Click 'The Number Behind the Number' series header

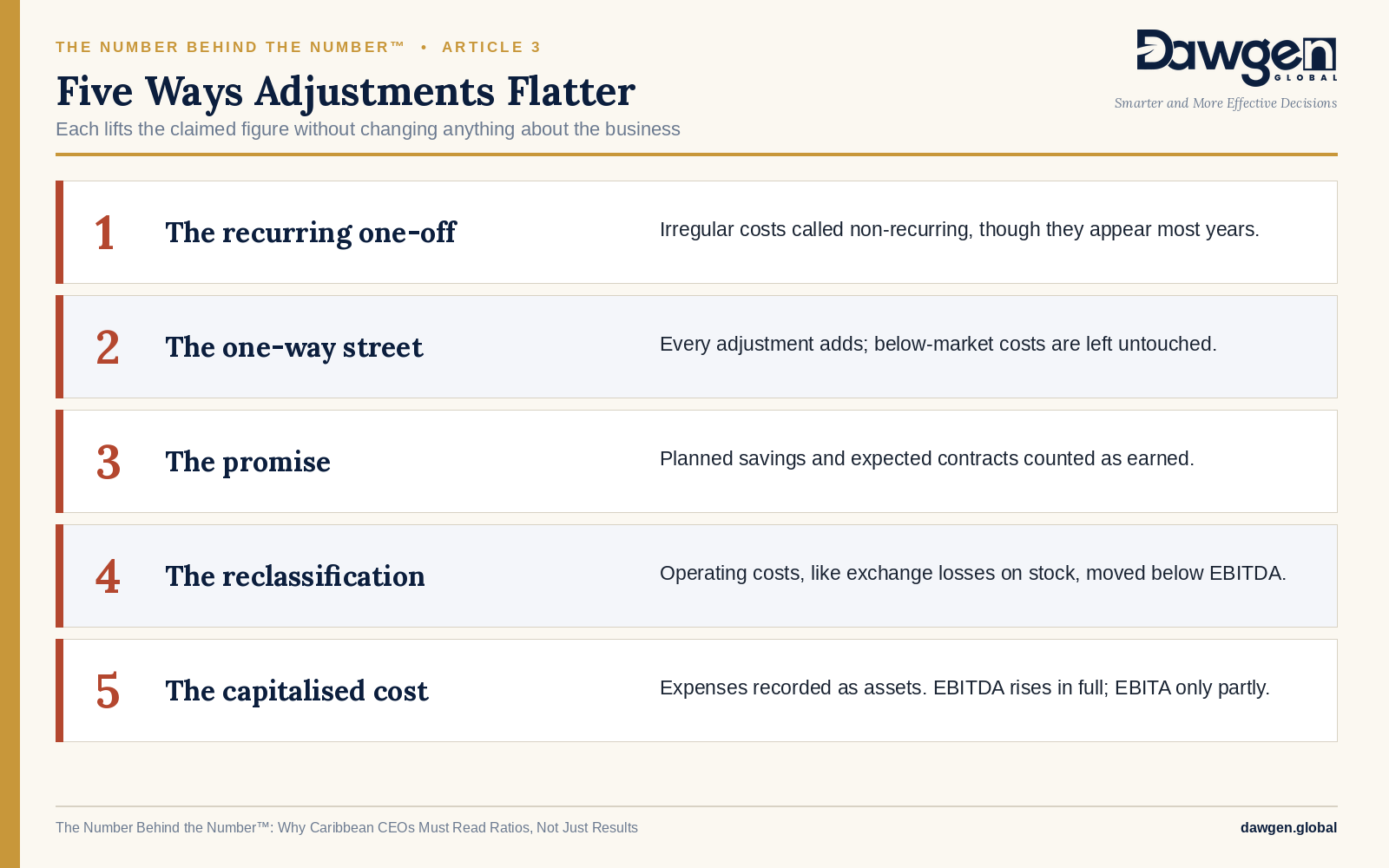230,47
